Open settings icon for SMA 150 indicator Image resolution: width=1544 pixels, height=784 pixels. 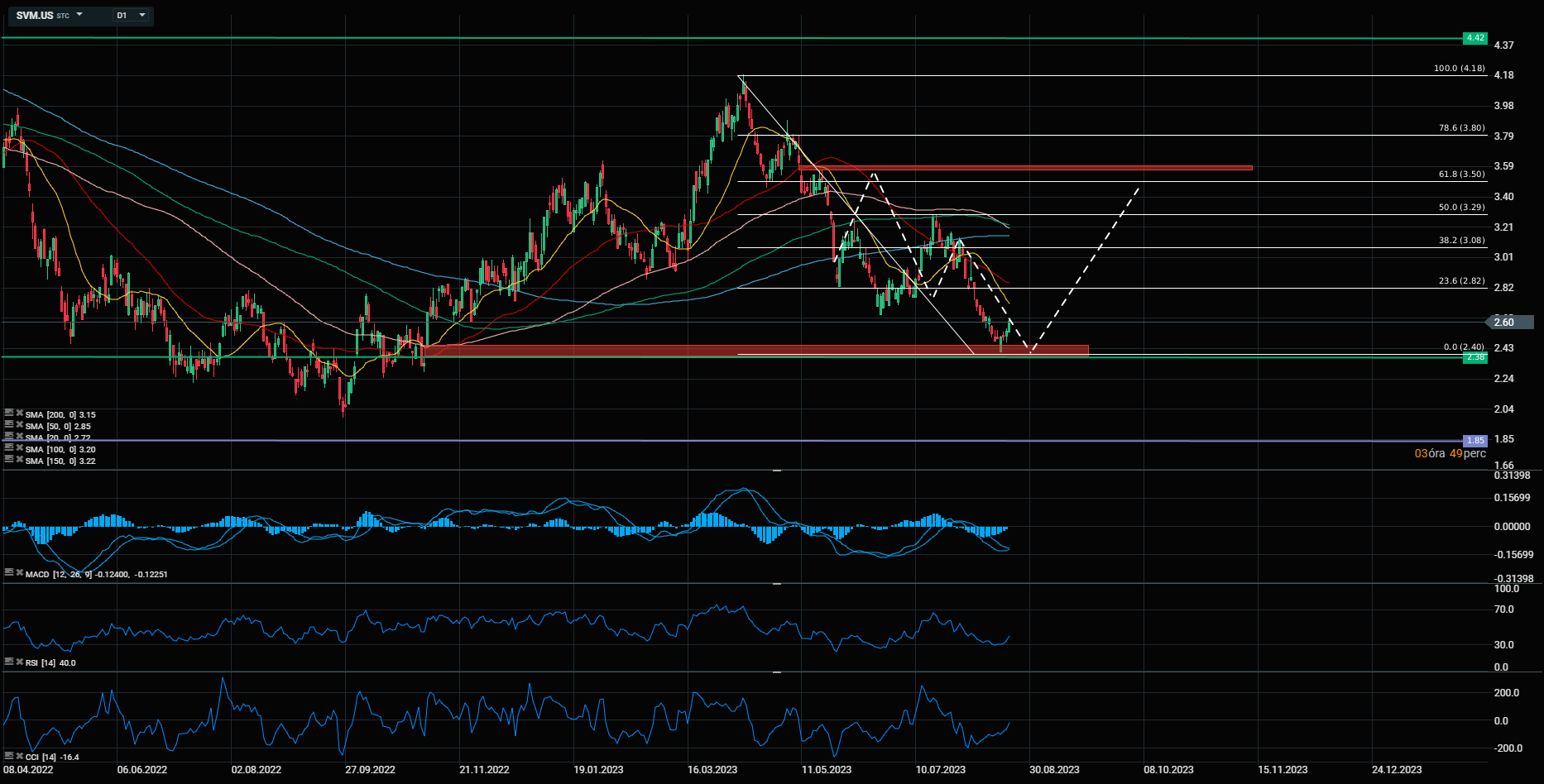coord(9,459)
